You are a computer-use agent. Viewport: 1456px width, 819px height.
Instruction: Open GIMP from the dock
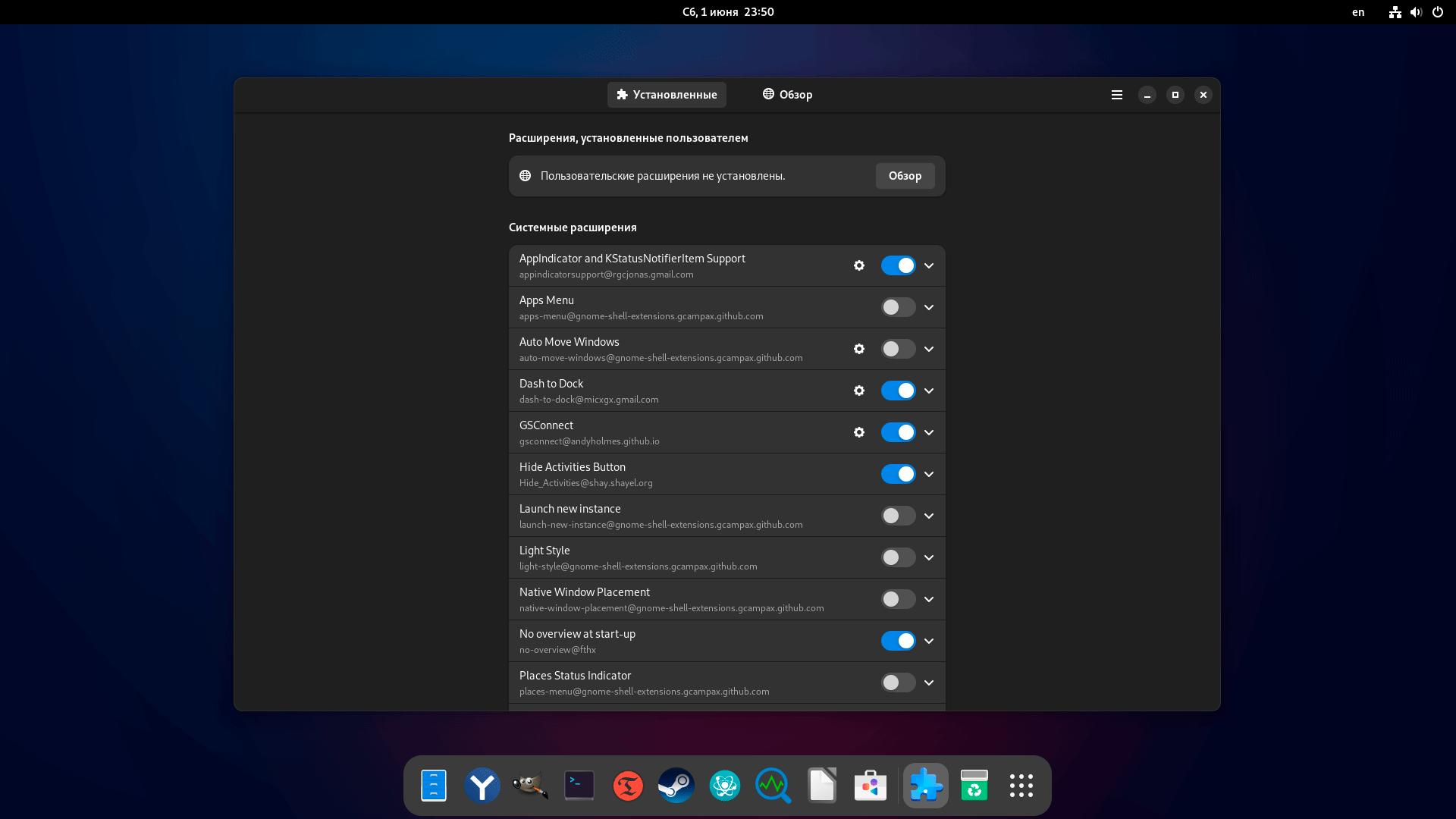point(530,786)
